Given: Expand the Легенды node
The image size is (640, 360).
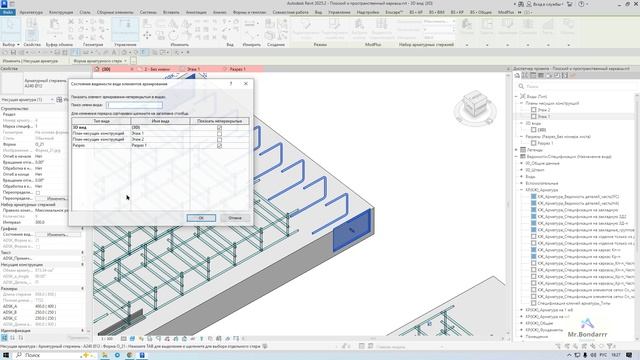Looking at the screenshot, I should click(x=517, y=150).
